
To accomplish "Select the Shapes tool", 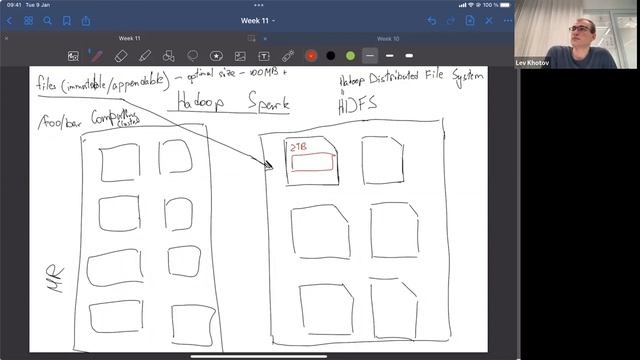I will pos(169,56).
